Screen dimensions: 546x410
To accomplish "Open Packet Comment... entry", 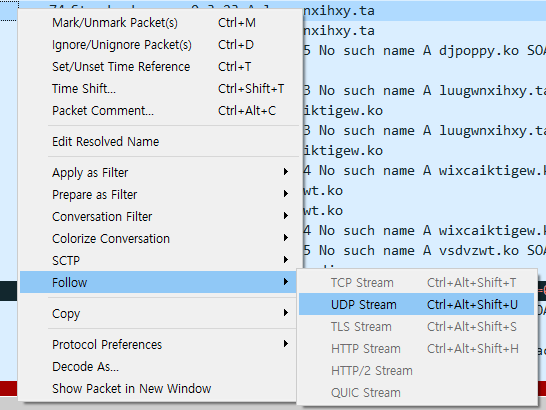I will [x=158, y=111].
